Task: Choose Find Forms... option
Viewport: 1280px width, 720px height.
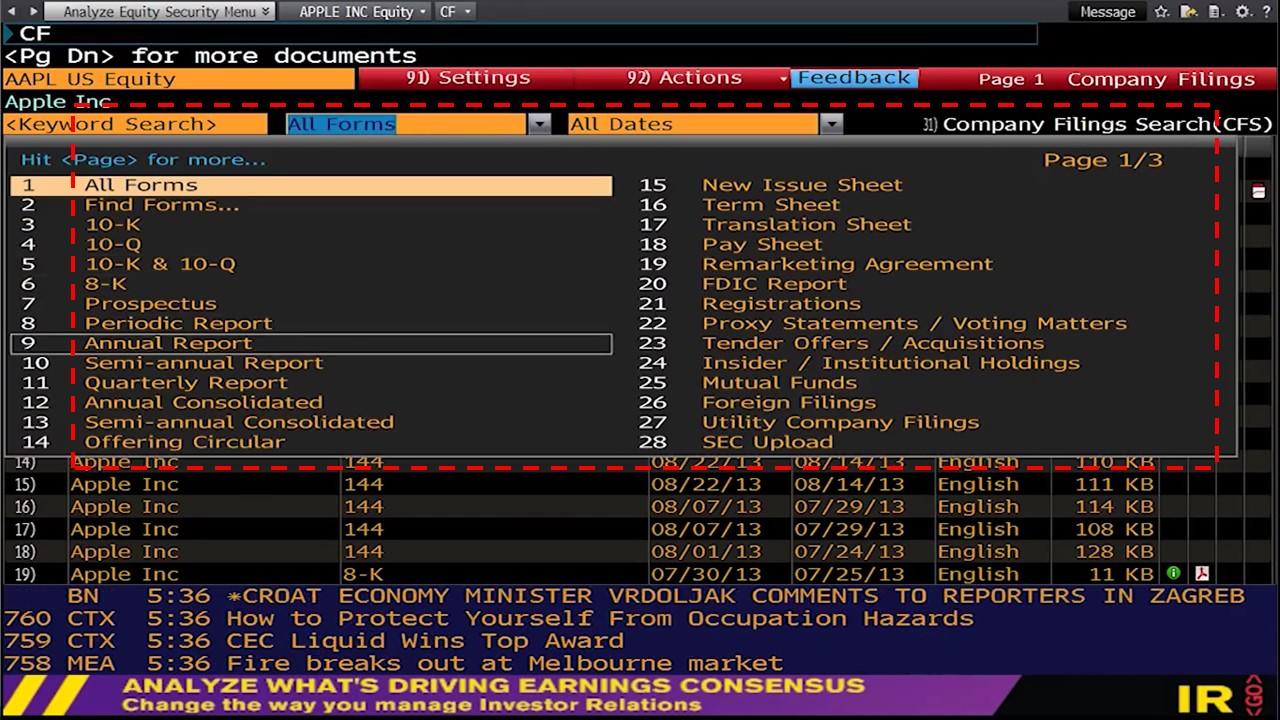Action: (162, 205)
